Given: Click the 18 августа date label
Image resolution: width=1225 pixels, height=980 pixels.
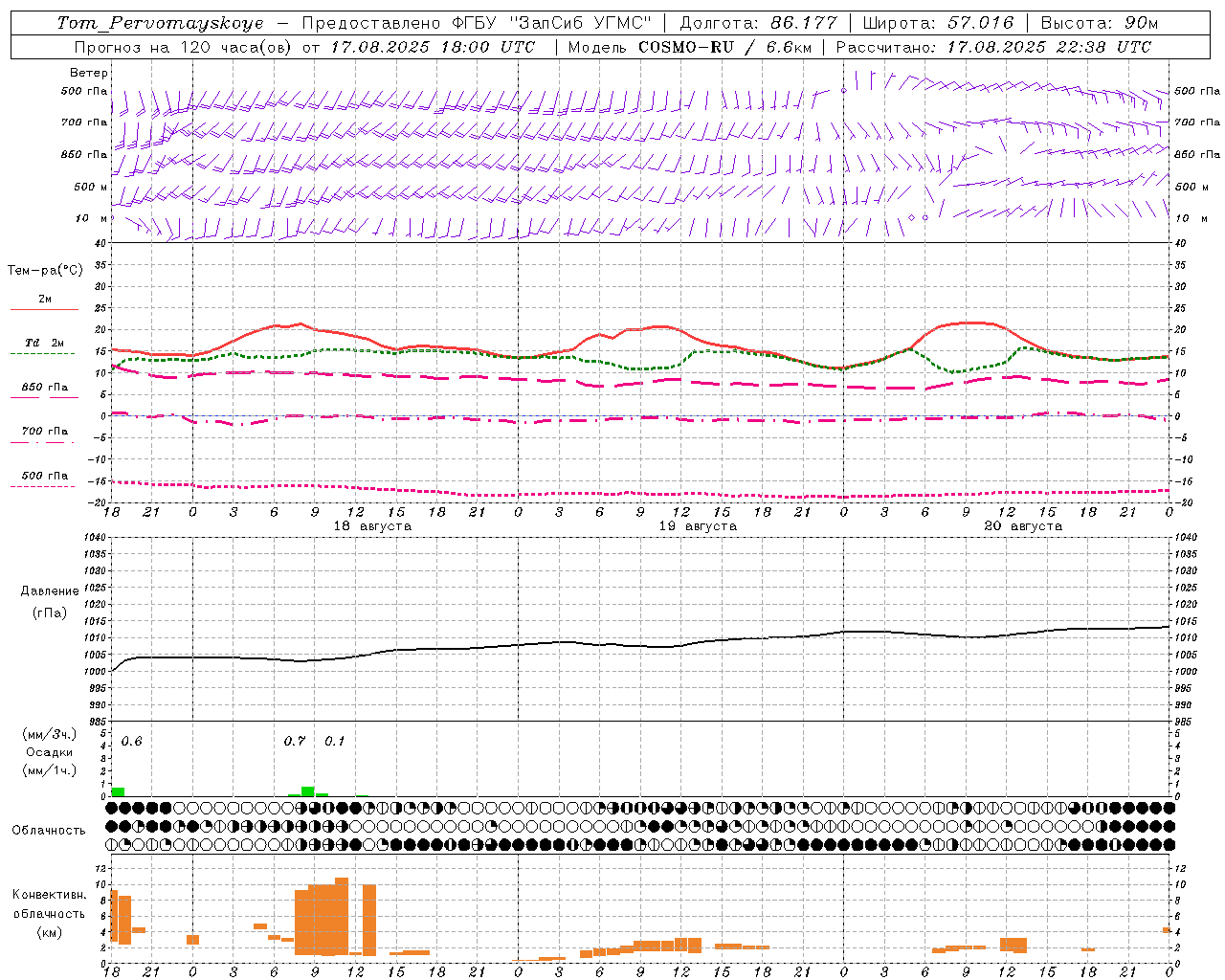Looking at the screenshot, I should pyautogui.click(x=372, y=526).
